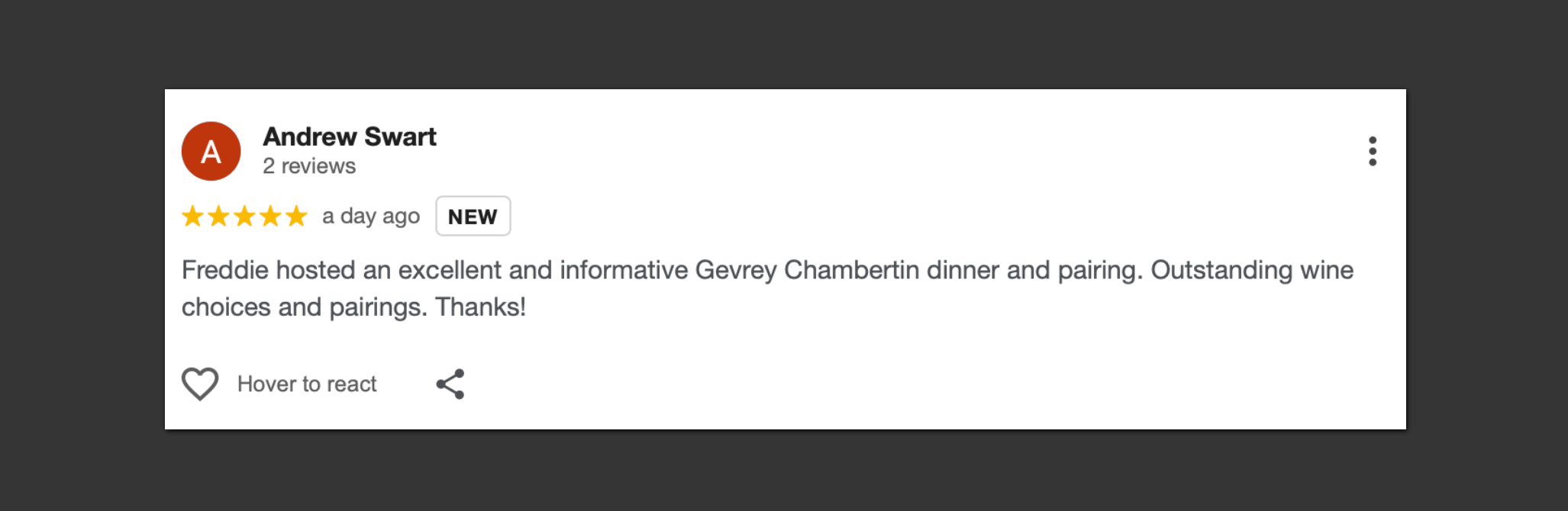Select the third, middle rating star
This screenshot has height=511, width=1568.
(244, 217)
